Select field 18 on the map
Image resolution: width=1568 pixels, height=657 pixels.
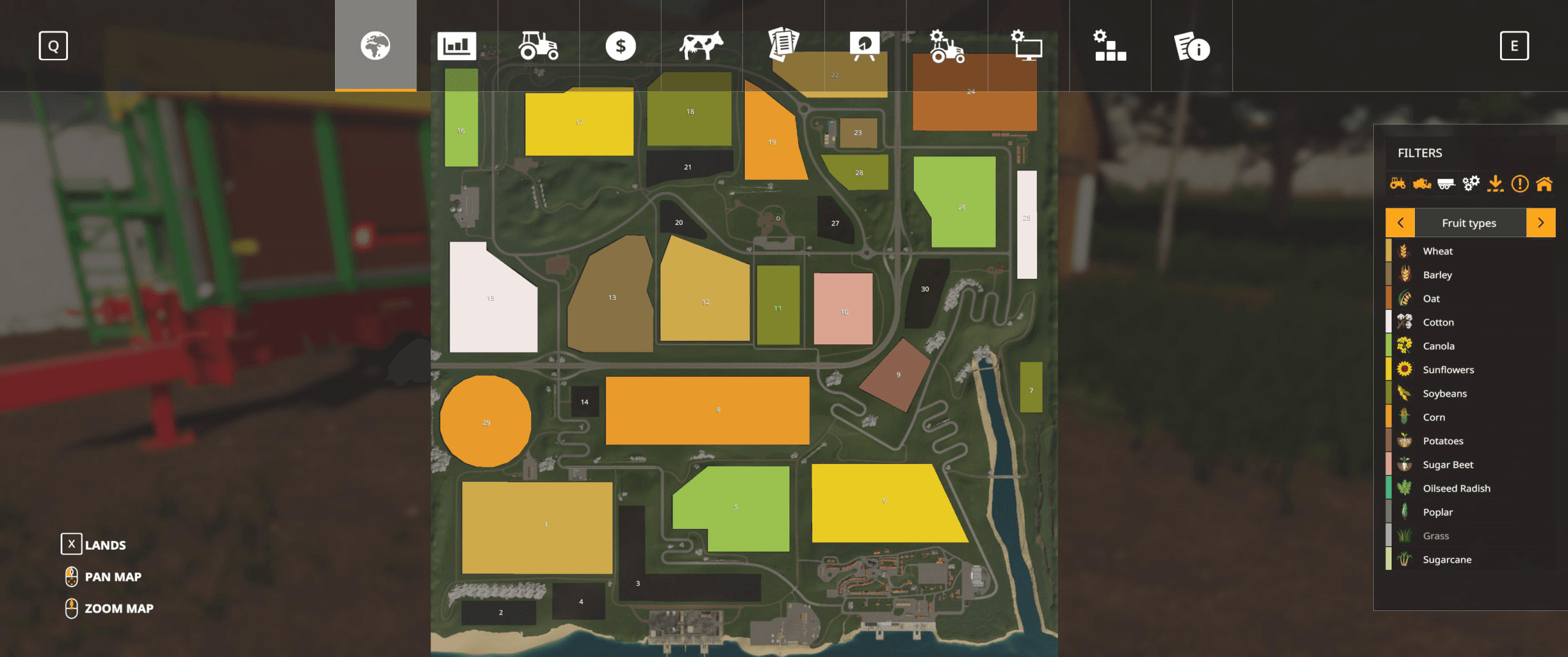pos(690,110)
